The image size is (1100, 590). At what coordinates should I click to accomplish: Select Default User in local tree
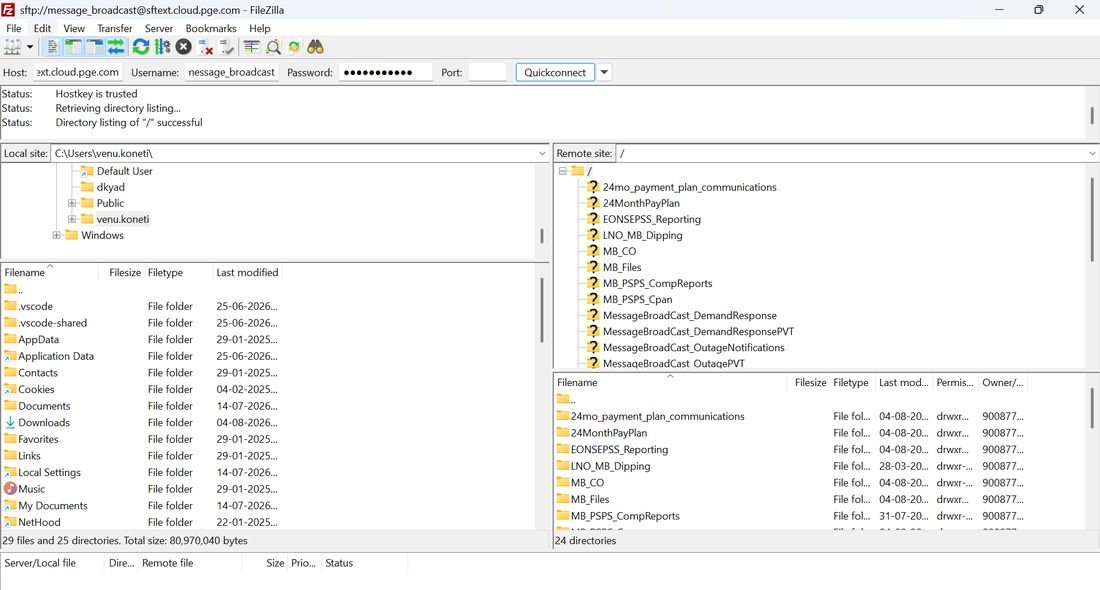124,171
